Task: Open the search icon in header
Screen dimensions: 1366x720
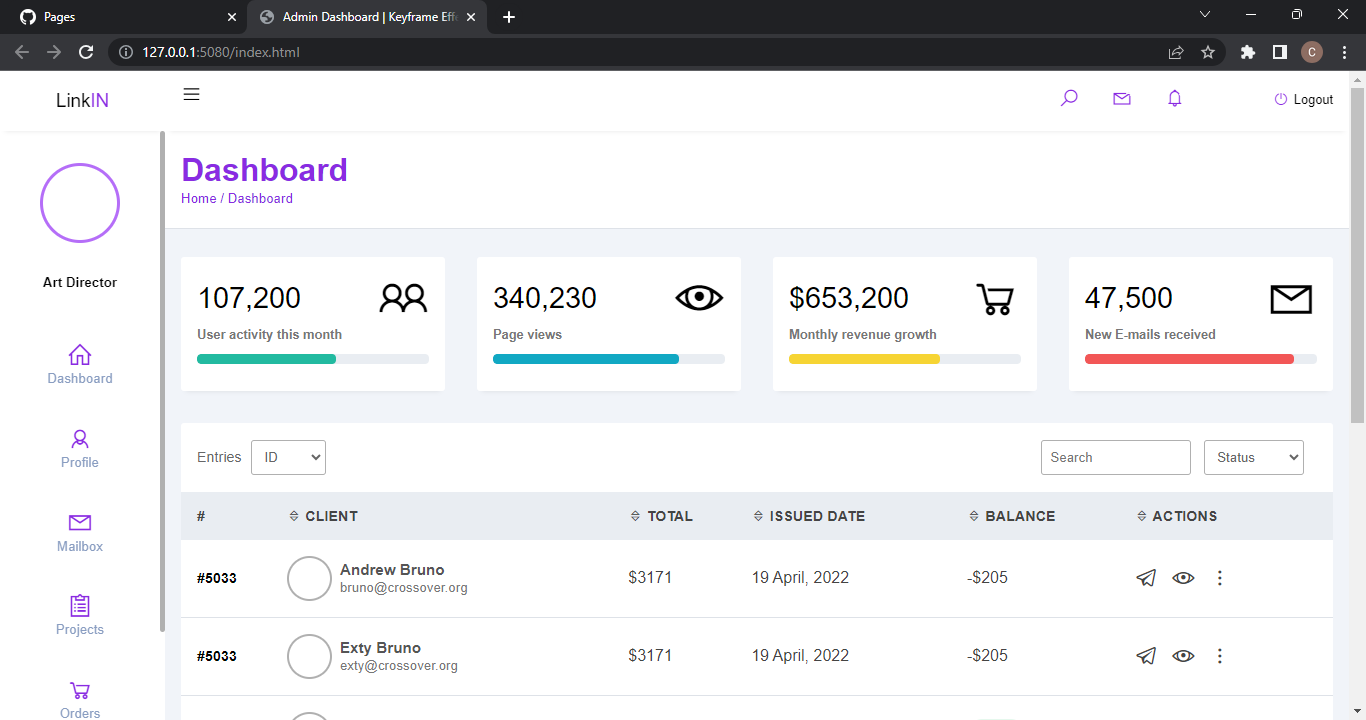Action: (x=1069, y=98)
